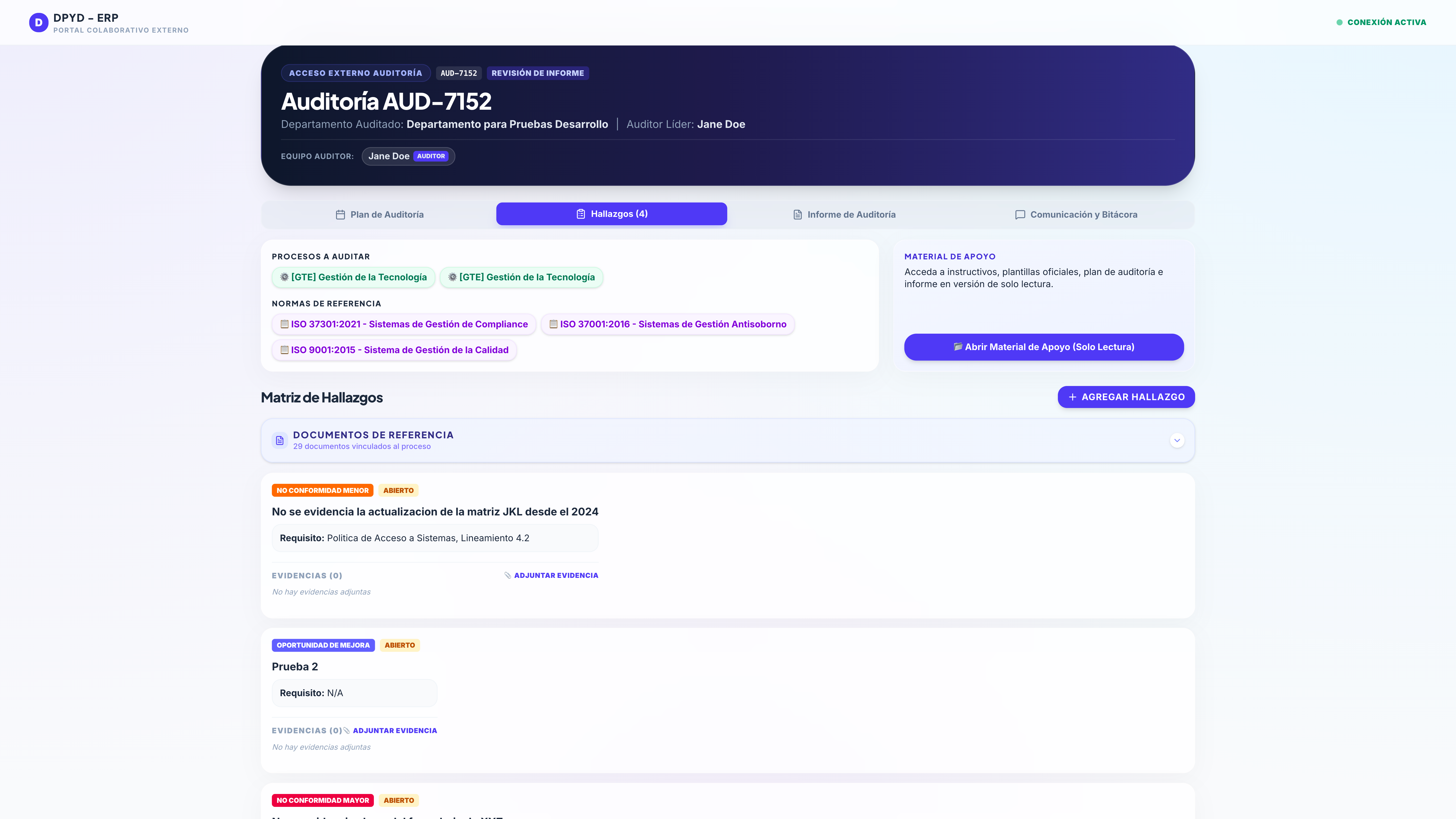1456x819 pixels.
Task: Click paperclip icon for Prueba 2 finding
Action: pos(347,730)
